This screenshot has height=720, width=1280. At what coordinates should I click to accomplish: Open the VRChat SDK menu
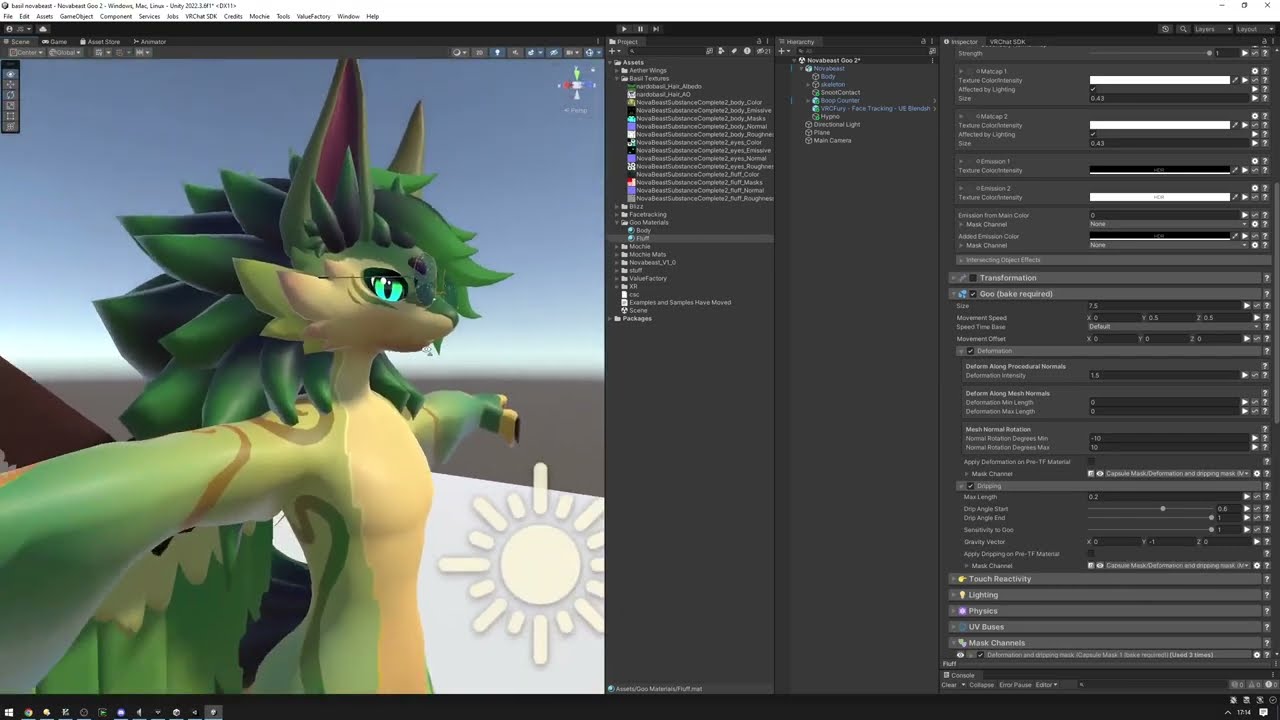[201, 17]
